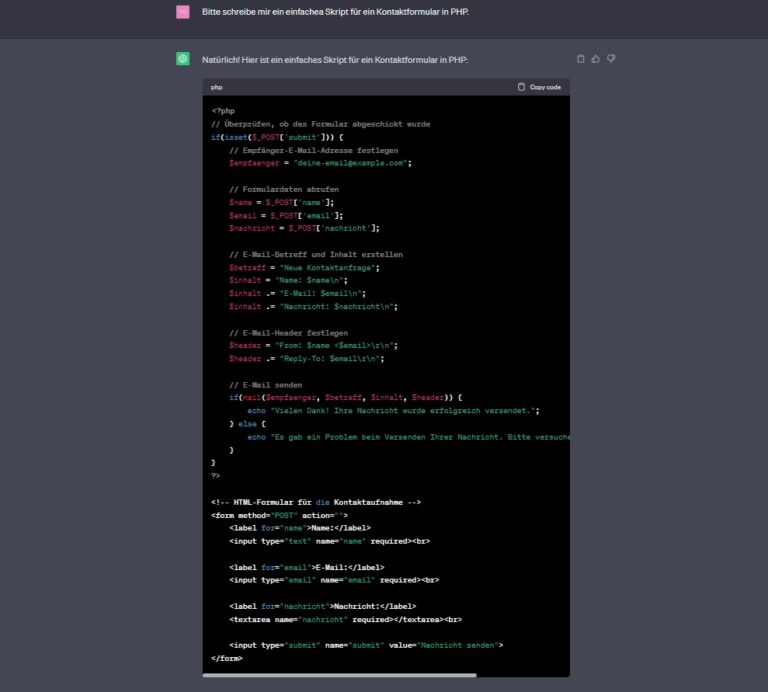Click the user prompt about the Kontaktformular
This screenshot has width=768, height=692.
point(335,12)
